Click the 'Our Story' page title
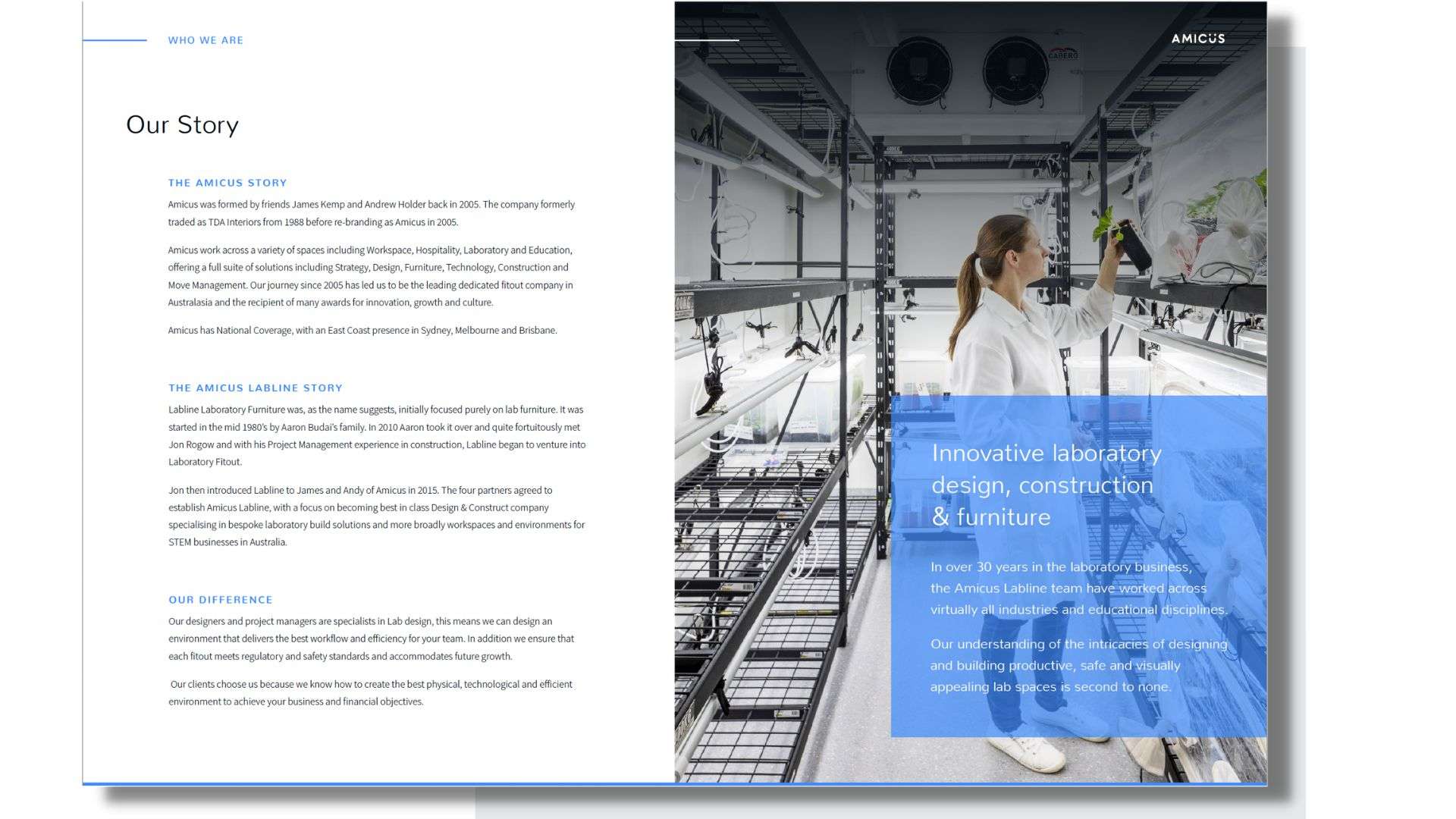 pyautogui.click(x=182, y=124)
